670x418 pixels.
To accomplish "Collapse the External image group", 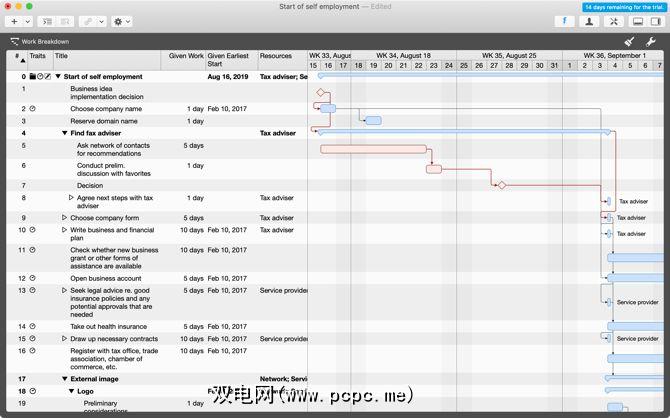I will pos(65,379).
